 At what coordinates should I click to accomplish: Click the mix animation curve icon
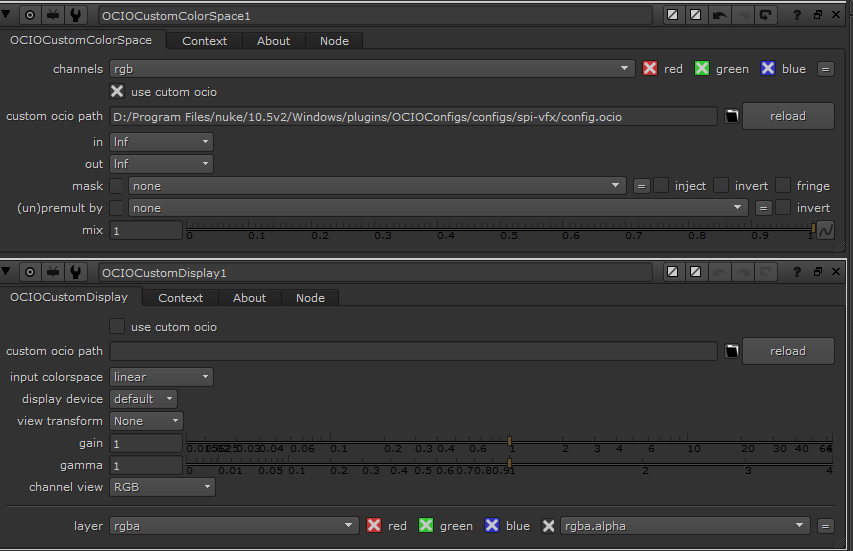(825, 231)
